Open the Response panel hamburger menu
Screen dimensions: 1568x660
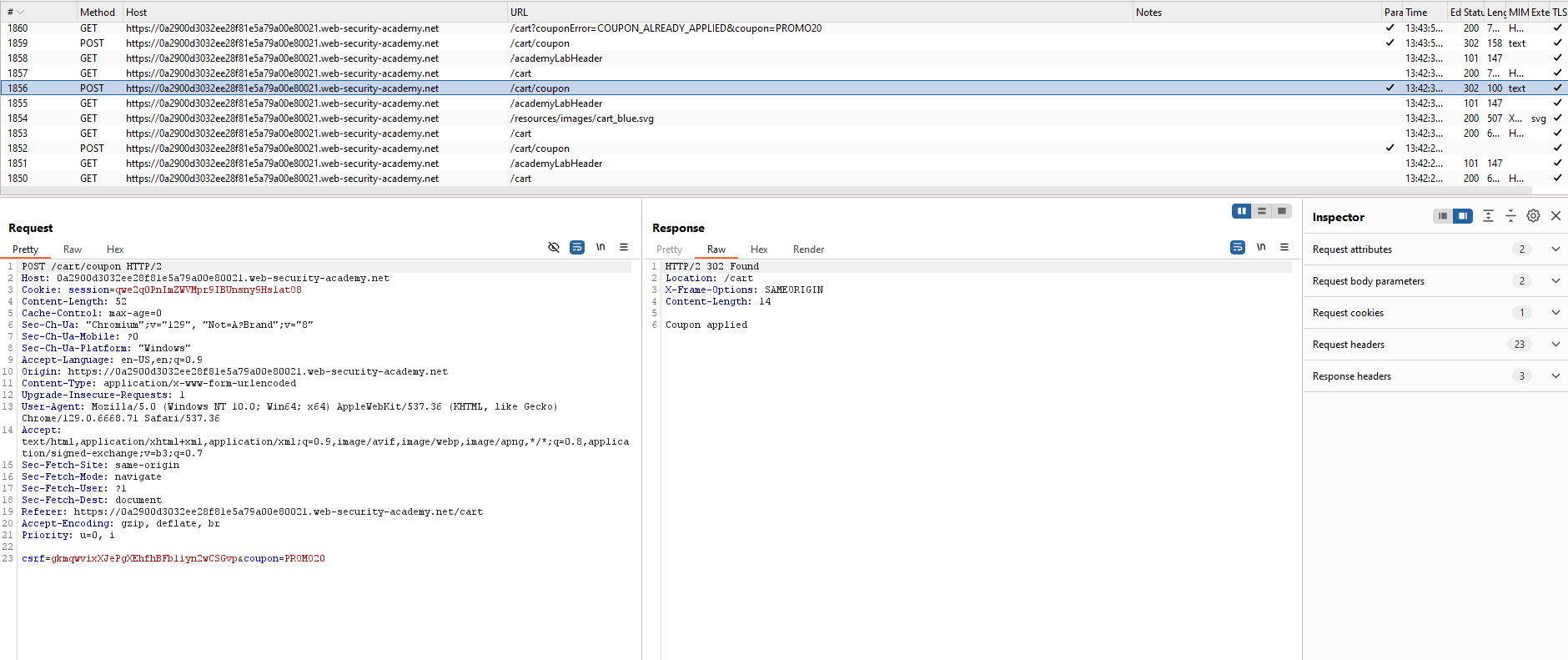click(x=1284, y=247)
